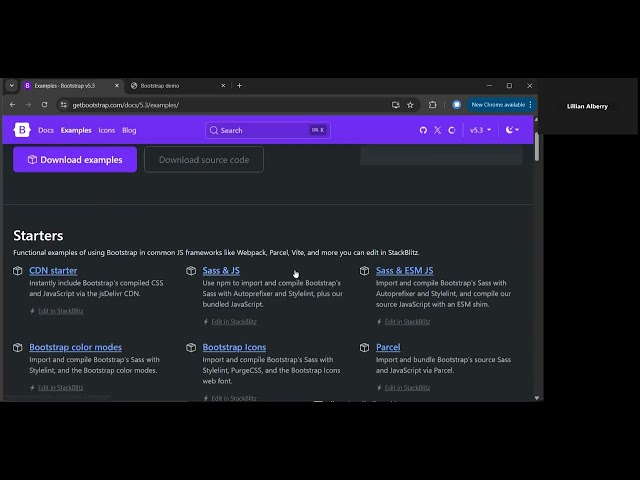Switch to the Examples - Bootstrap v5.3 tab

point(71,86)
